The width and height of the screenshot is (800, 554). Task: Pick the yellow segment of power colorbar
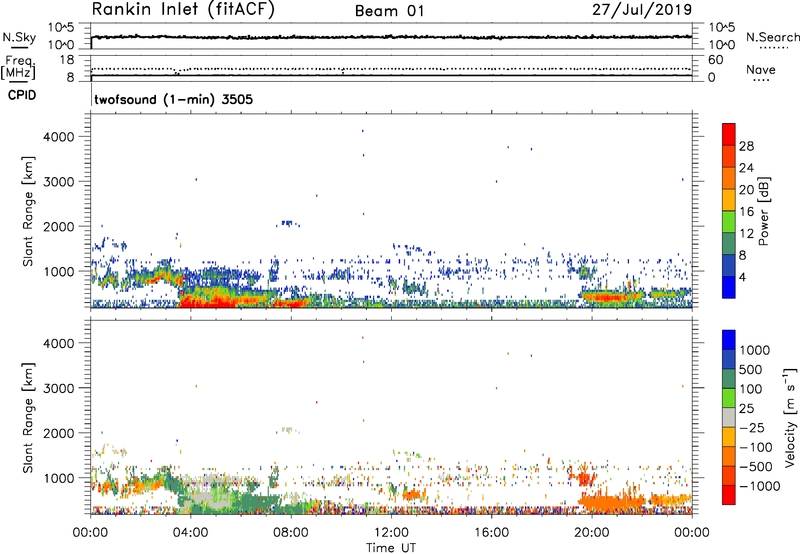(x=729, y=200)
